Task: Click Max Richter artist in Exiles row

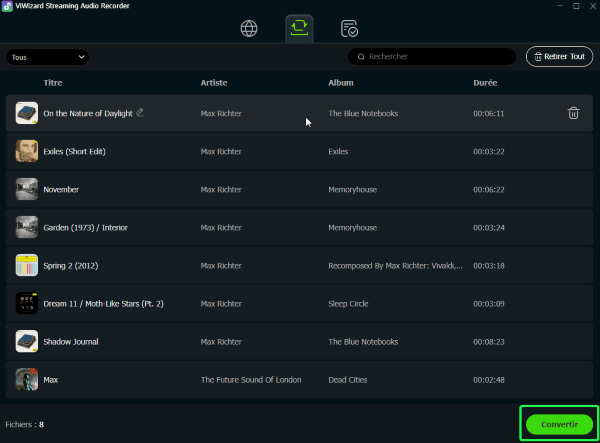Action: tap(221, 151)
